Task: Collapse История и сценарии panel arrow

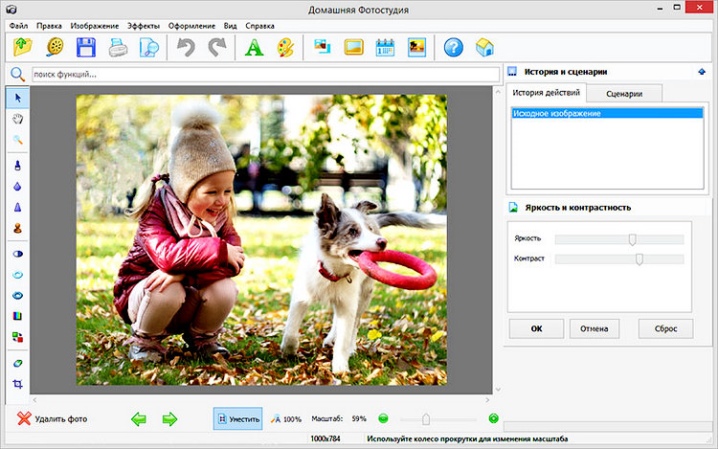Action: [702, 72]
